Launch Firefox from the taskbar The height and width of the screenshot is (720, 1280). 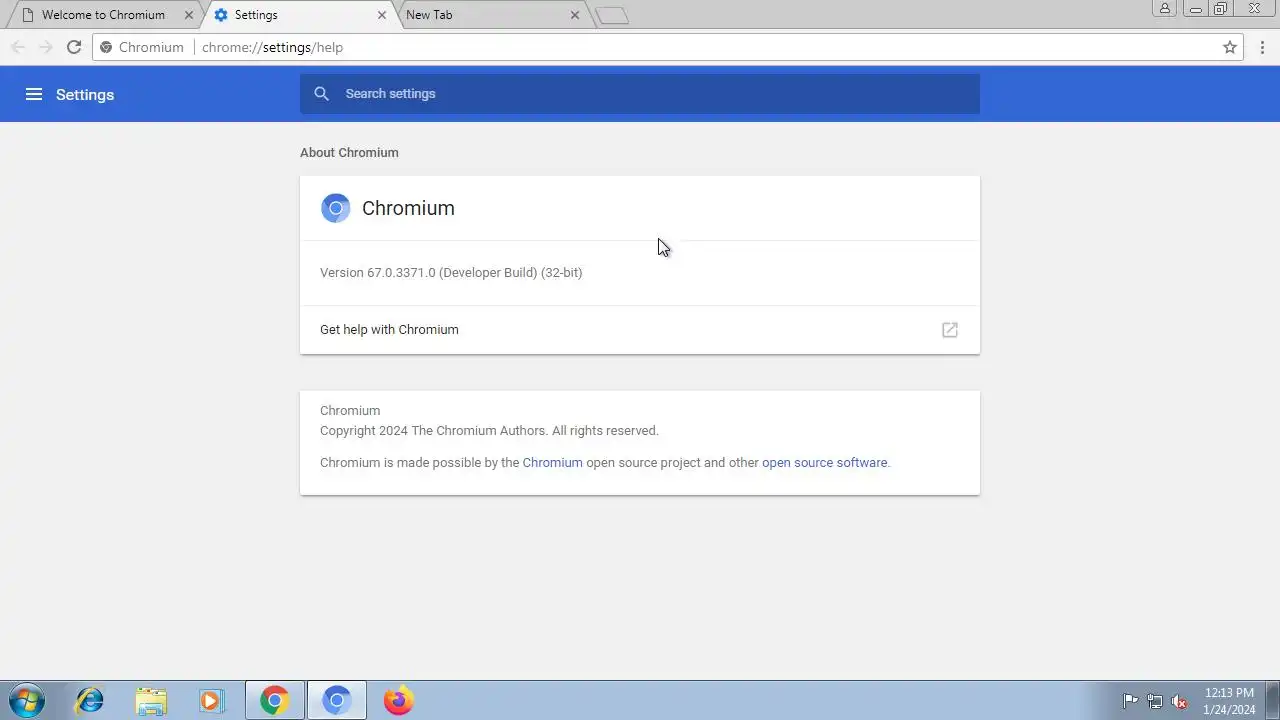click(x=398, y=700)
